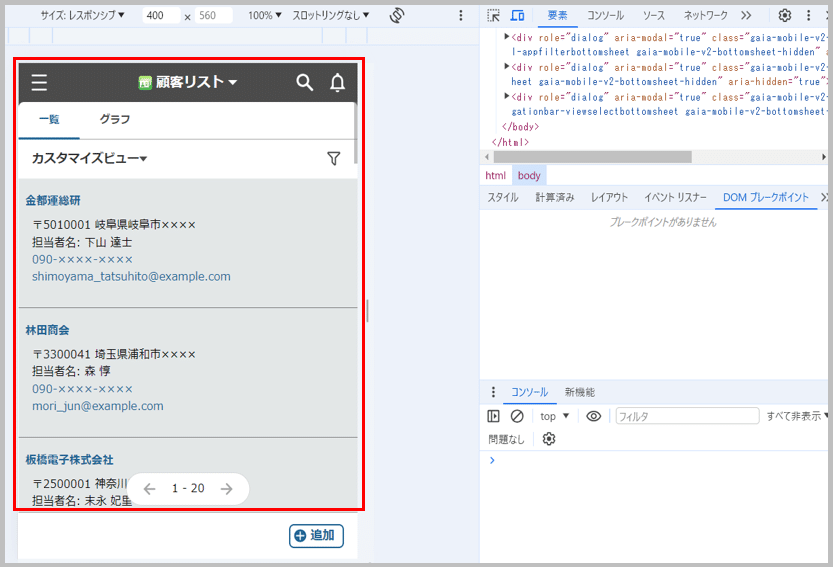Click the viewport height field 560
Screen dimensions: 833x567
(x=214, y=15)
